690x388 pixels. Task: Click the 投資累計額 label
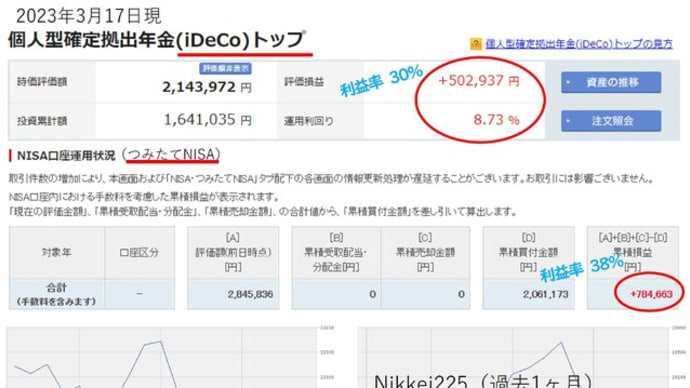click(42, 121)
